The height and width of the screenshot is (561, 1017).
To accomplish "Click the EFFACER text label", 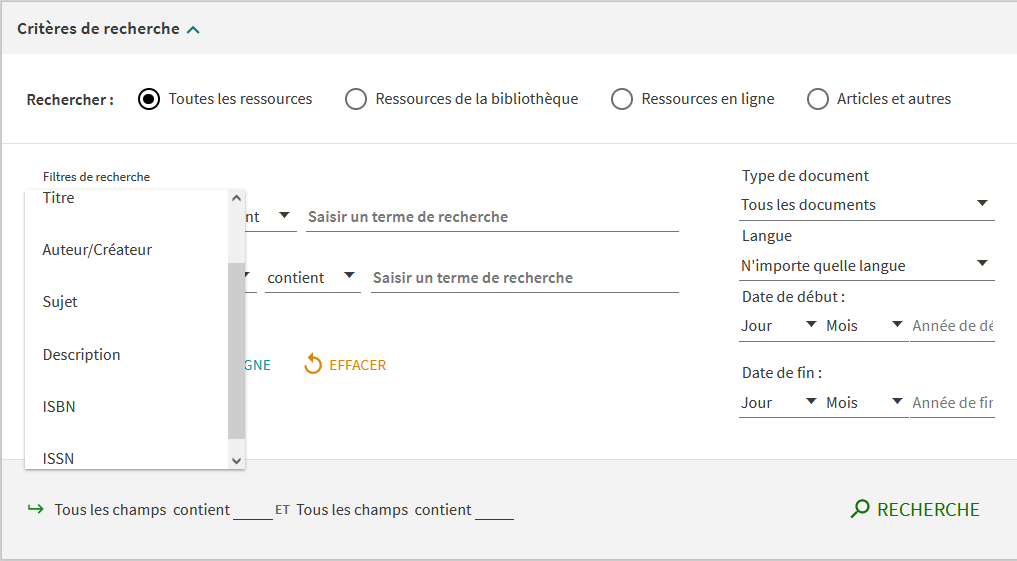I will pos(357,365).
